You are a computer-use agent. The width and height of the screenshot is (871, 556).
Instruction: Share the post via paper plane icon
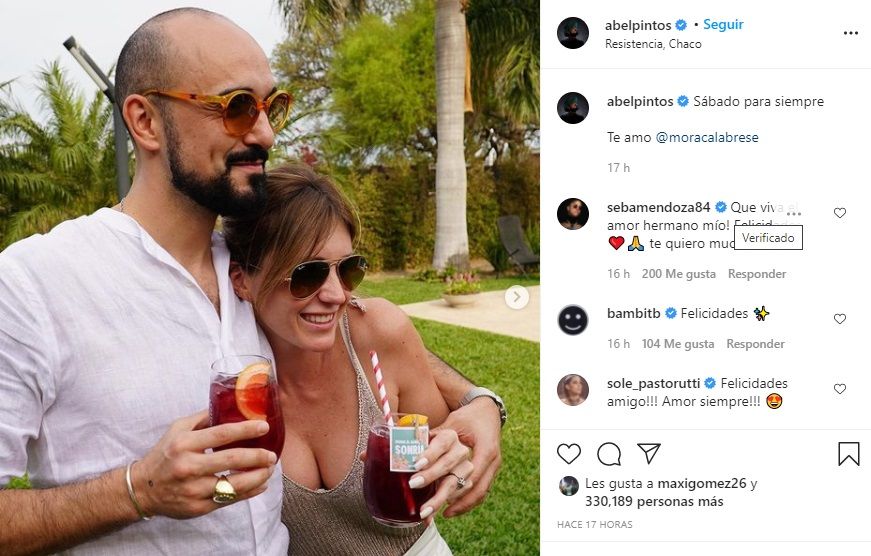(649, 454)
